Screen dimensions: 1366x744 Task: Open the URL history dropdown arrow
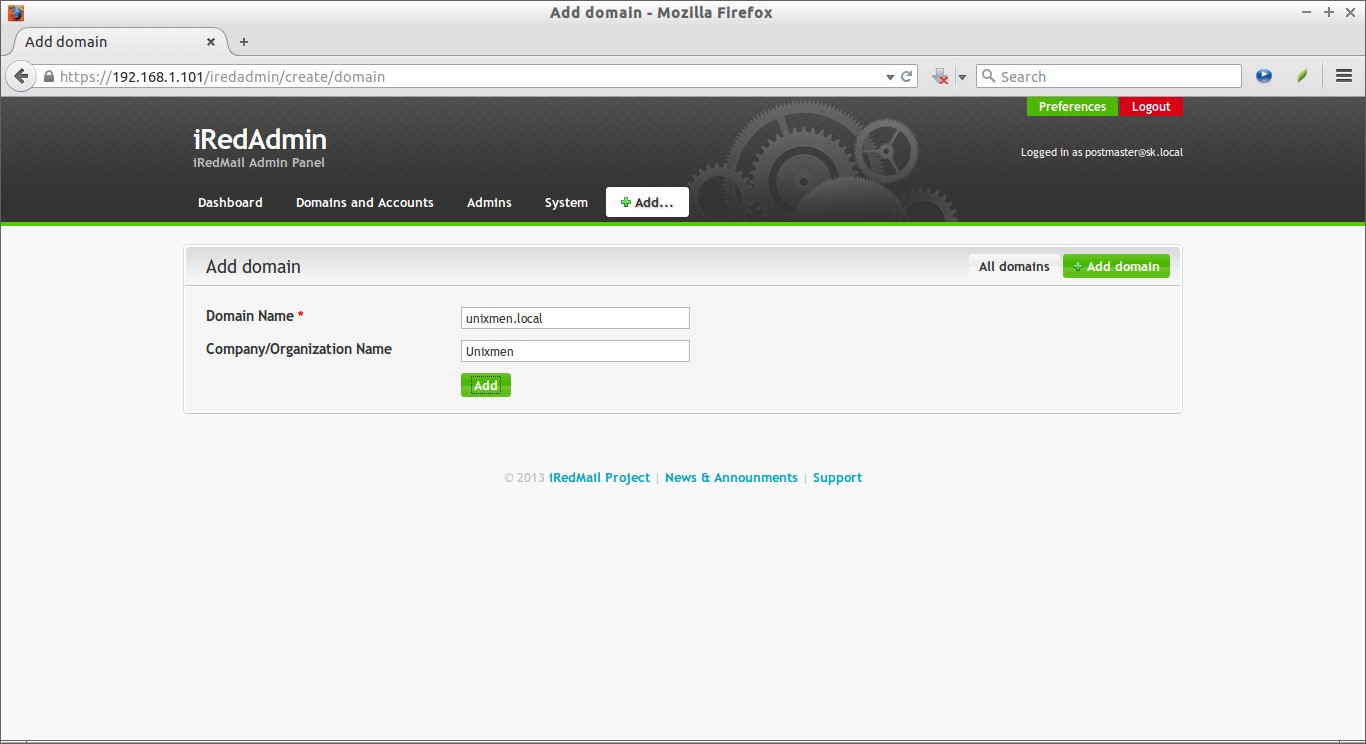(x=890, y=77)
